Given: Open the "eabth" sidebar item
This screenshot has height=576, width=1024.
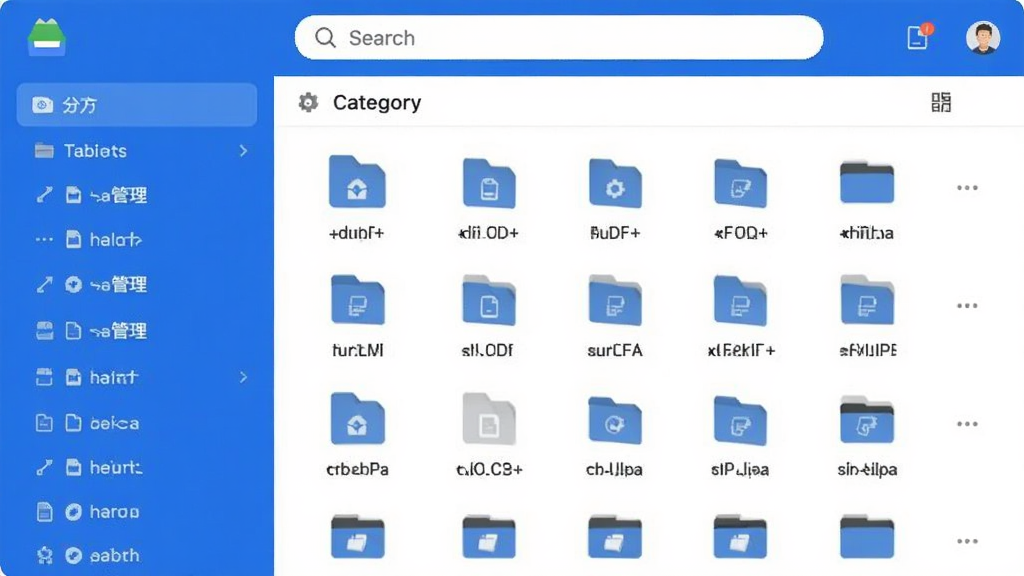Looking at the screenshot, I should pos(137,556).
